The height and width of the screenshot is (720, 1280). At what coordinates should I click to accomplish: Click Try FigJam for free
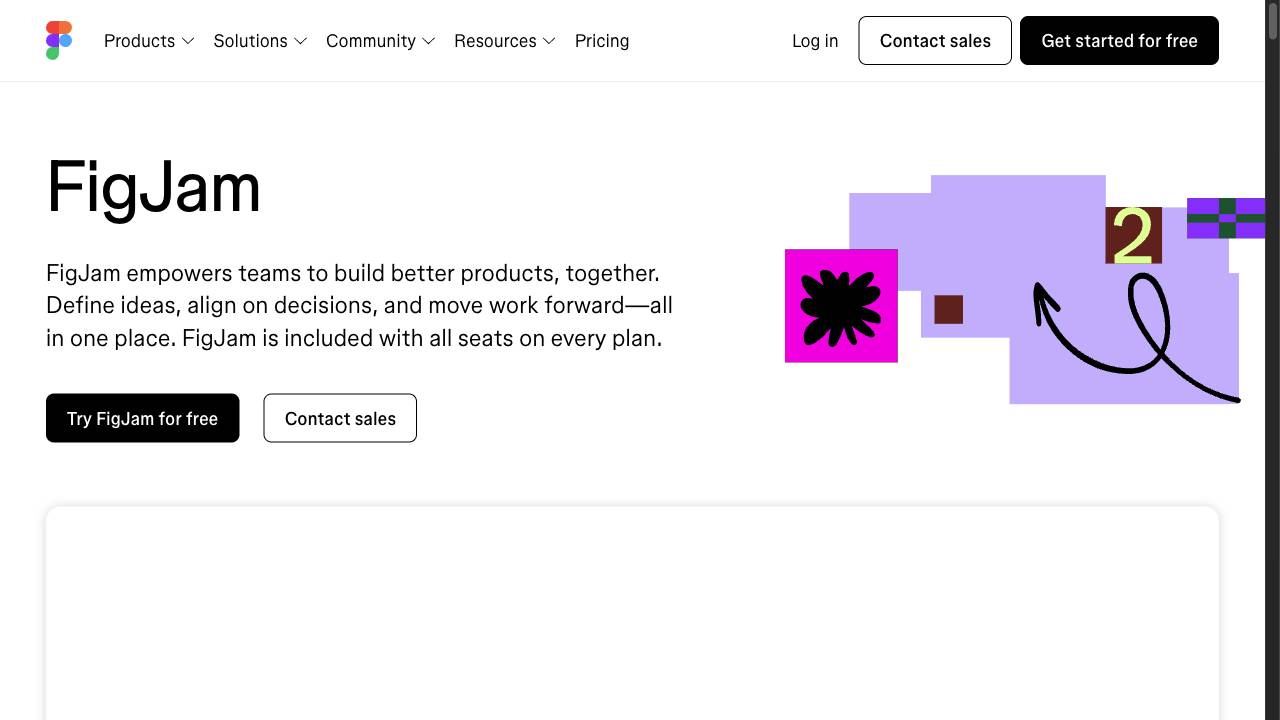(143, 418)
